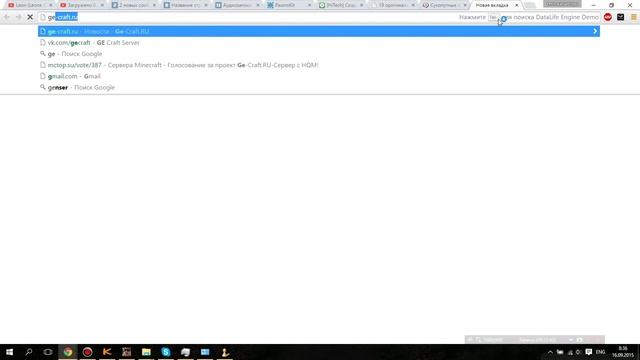Image resolution: width=640 pixels, height=360 pixels.
Task: Open the blue window app icon in the taskbar
Action: (x=205, y=352)
